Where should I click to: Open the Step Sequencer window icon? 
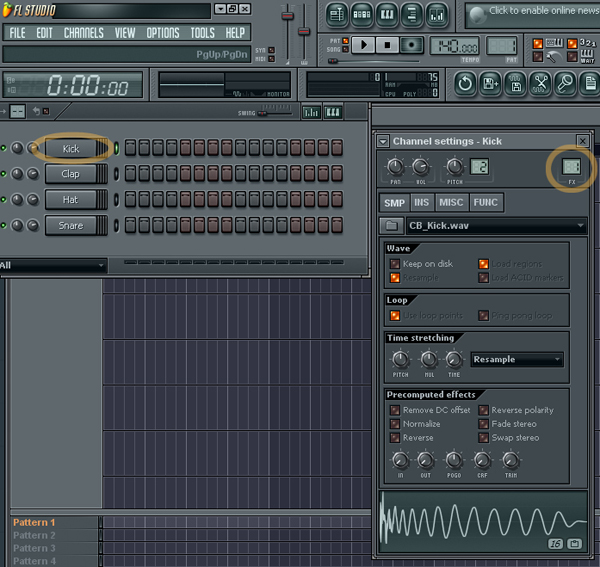[x=362, y=15]
